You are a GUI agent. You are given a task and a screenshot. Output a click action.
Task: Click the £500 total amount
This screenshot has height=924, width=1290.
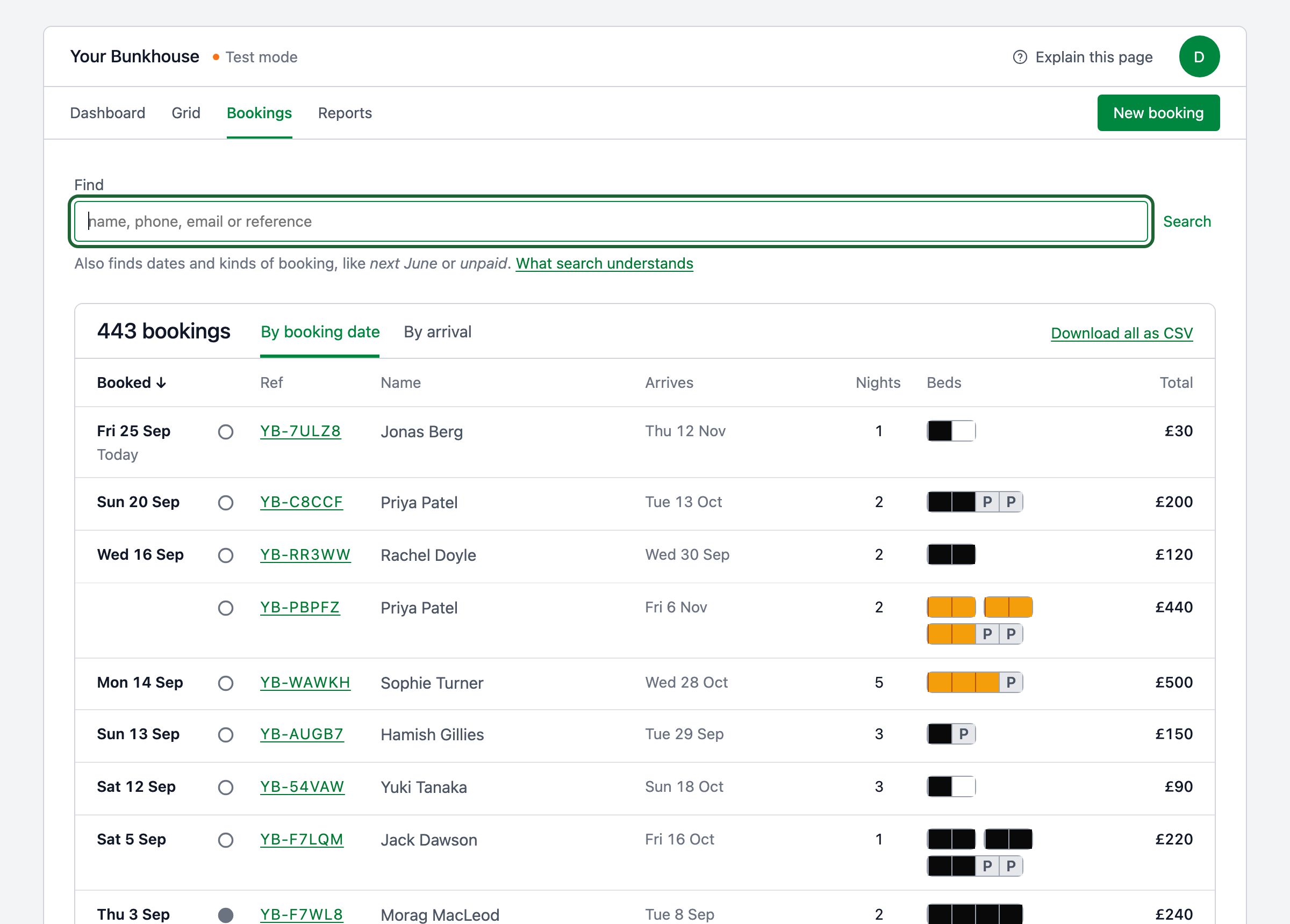[1174, 682]
